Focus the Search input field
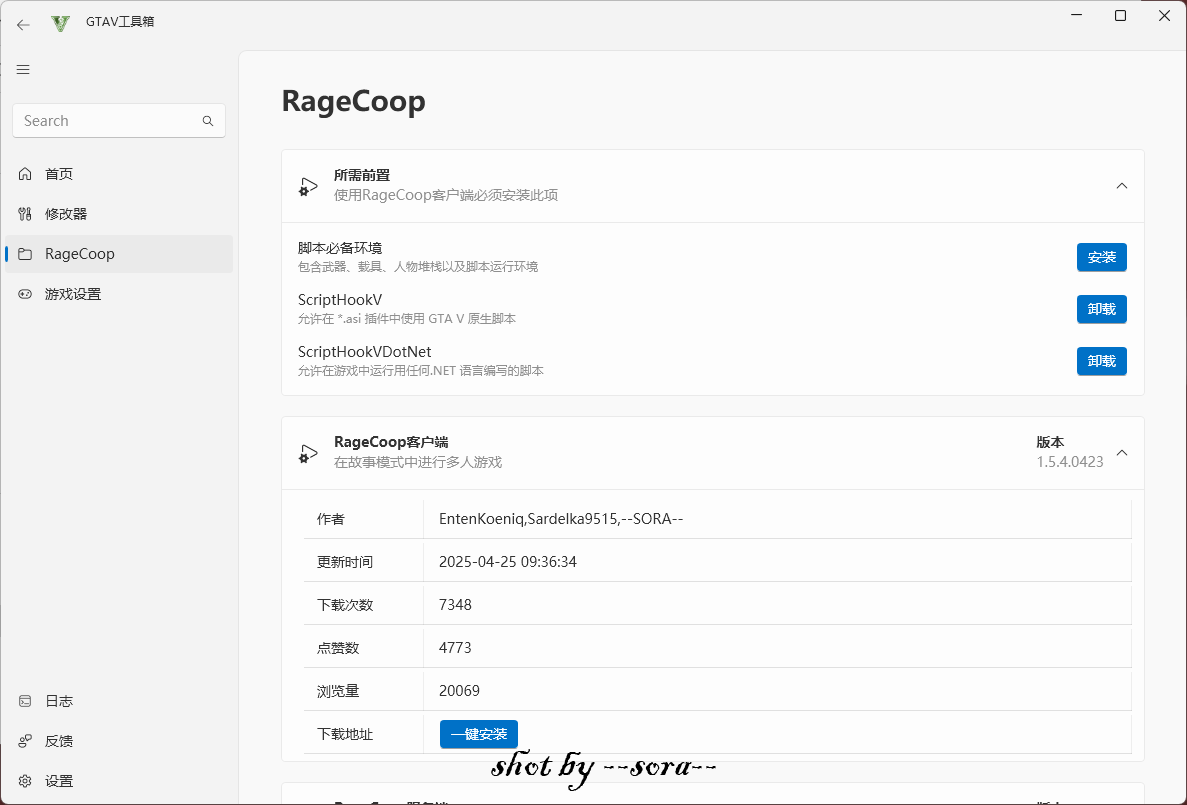1187x805 pixels. tap(119, 121)
